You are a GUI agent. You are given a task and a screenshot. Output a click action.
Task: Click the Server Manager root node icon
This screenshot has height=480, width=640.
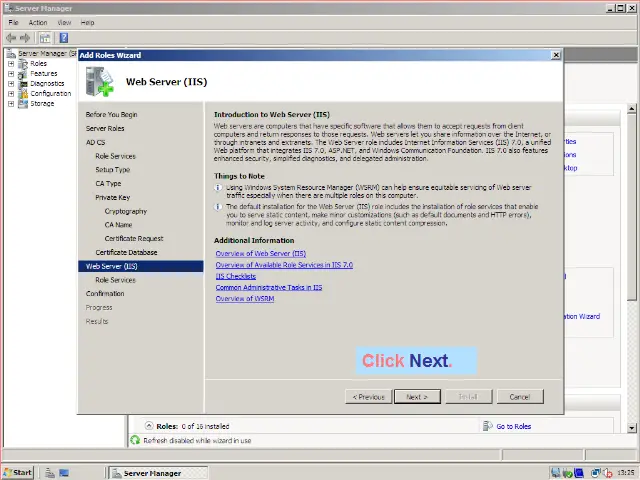tap(11, 53)
